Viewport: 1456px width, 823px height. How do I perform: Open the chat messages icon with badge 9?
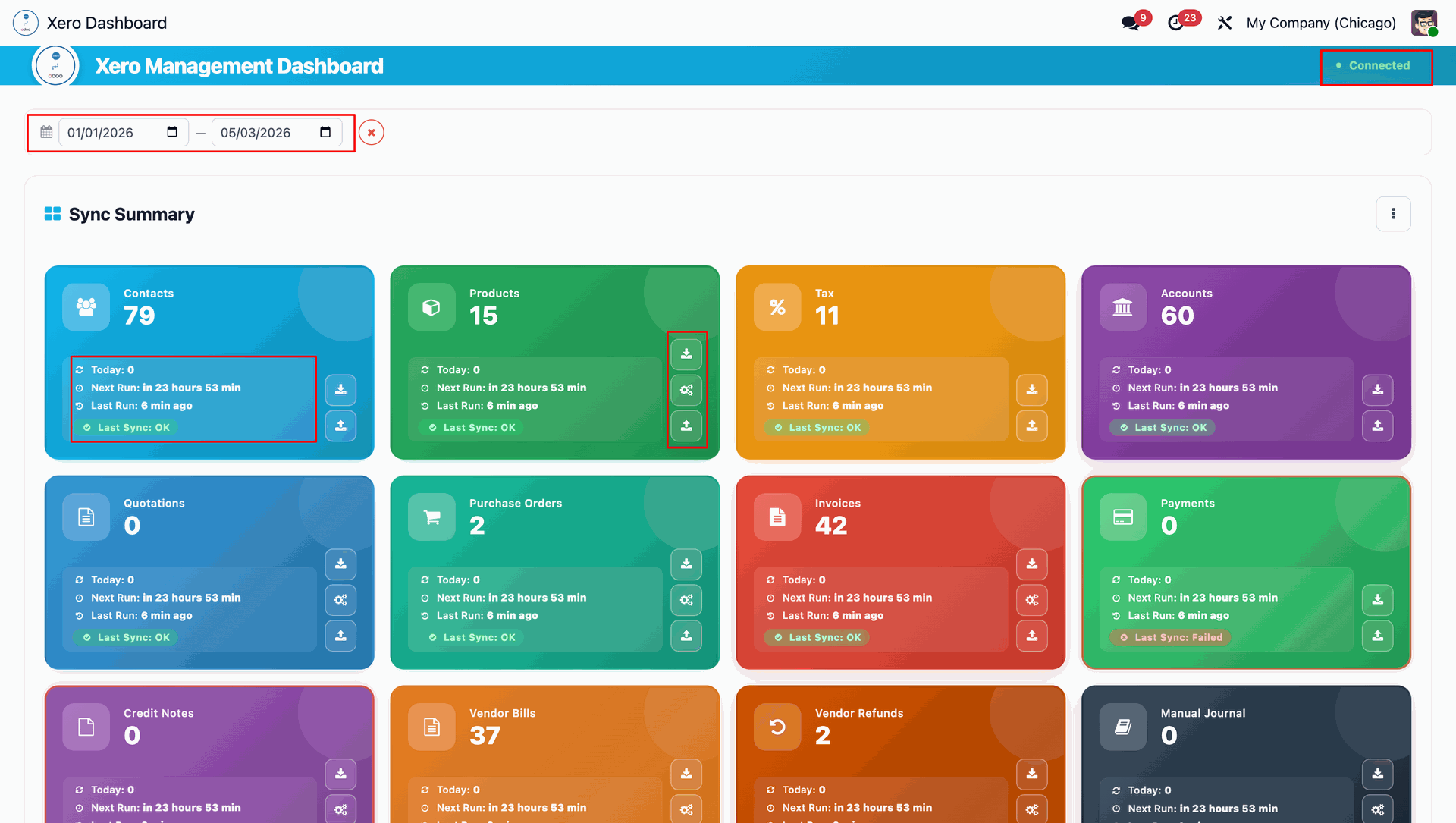[1131, 23]
